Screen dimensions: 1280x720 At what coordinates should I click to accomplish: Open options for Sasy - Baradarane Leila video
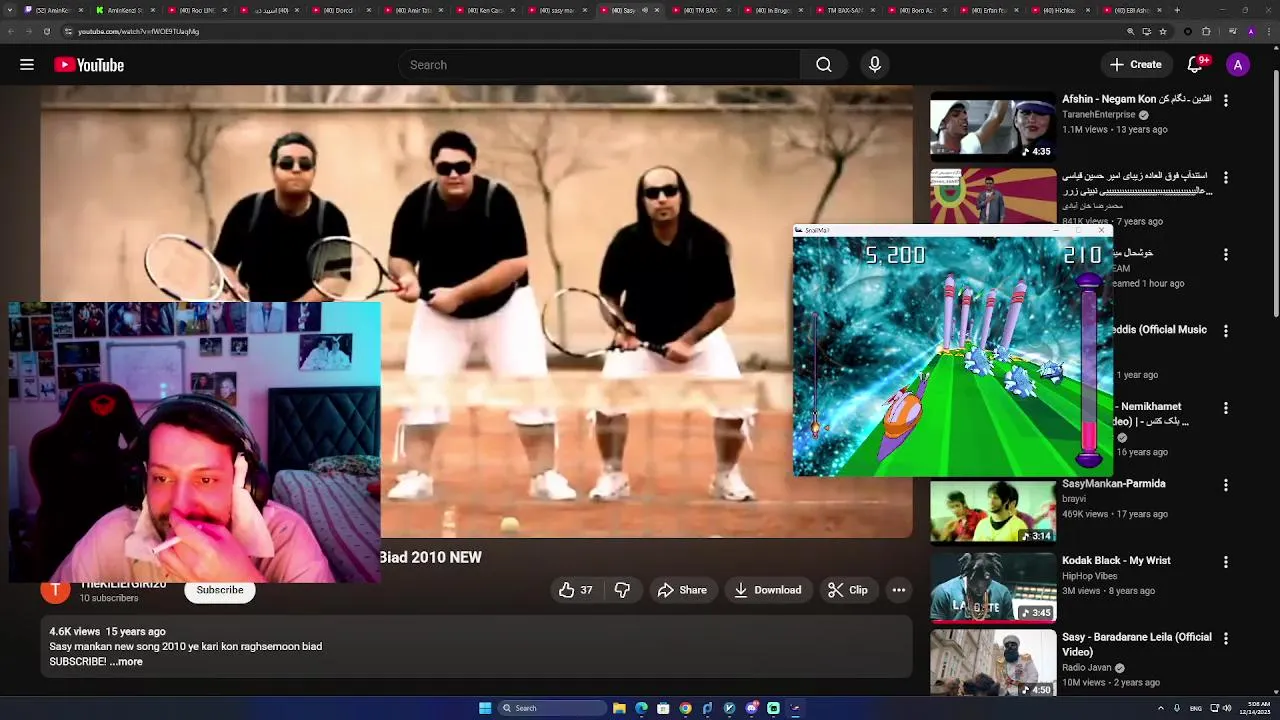(1225, 638)
